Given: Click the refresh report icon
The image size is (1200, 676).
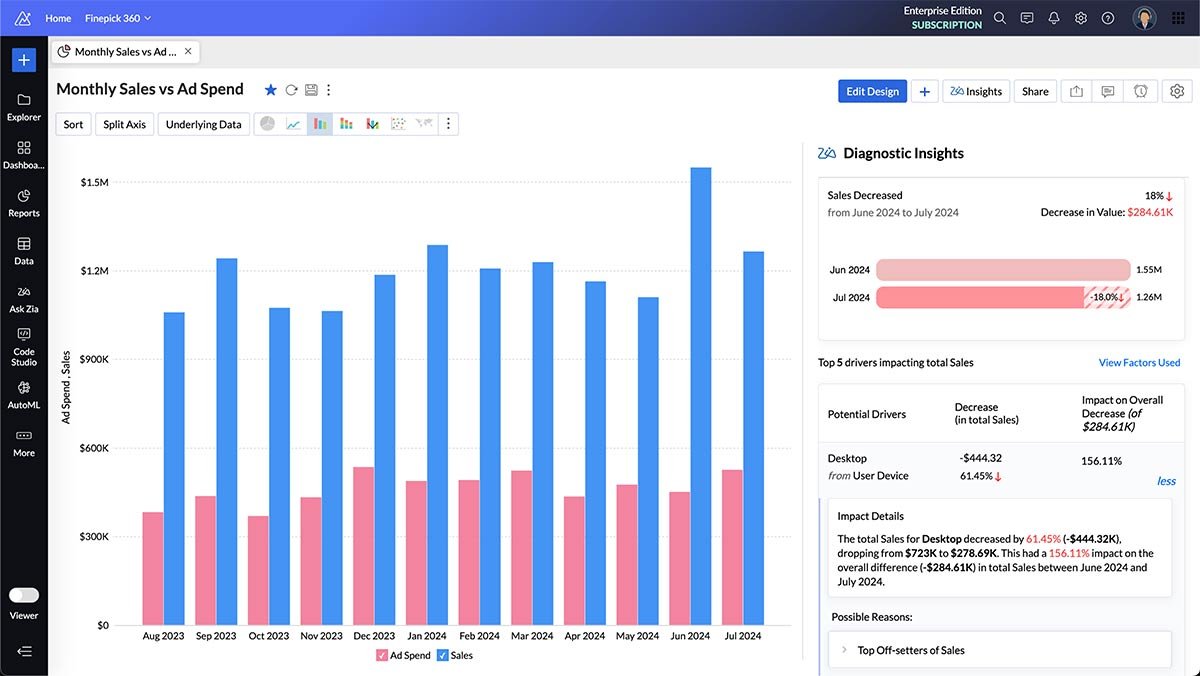Looking at the screenshot, I should [291, 90].
